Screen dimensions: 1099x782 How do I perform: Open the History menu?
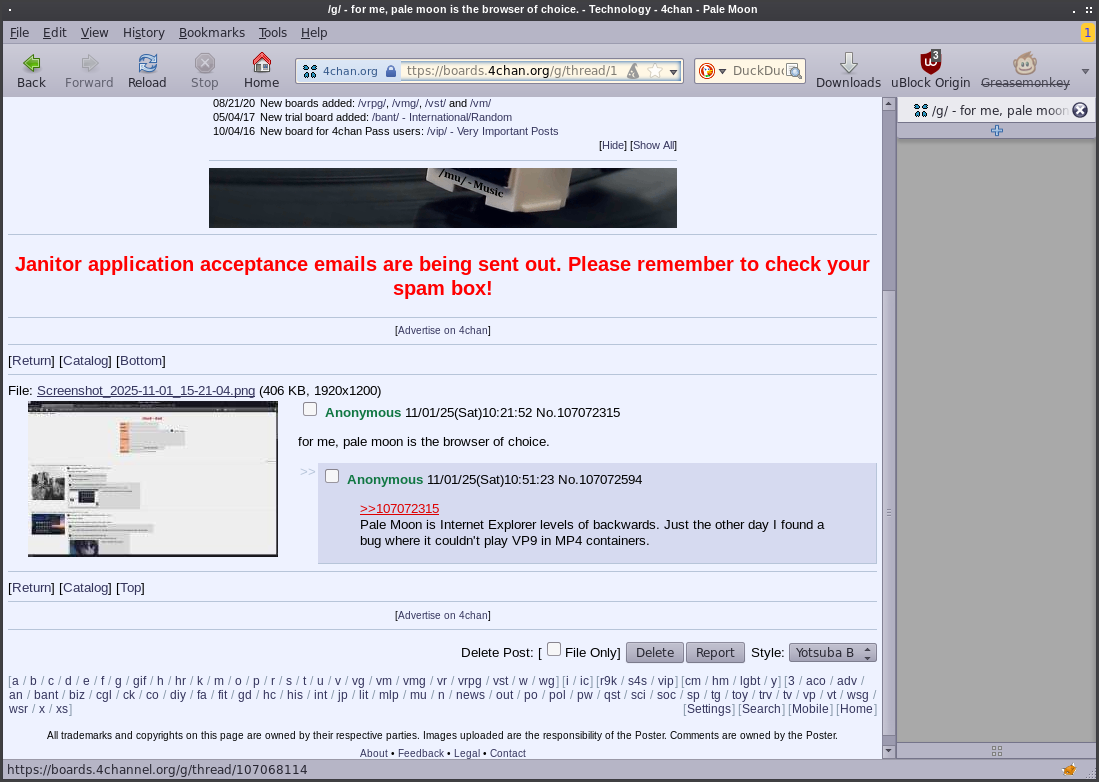tap(144, 32)
